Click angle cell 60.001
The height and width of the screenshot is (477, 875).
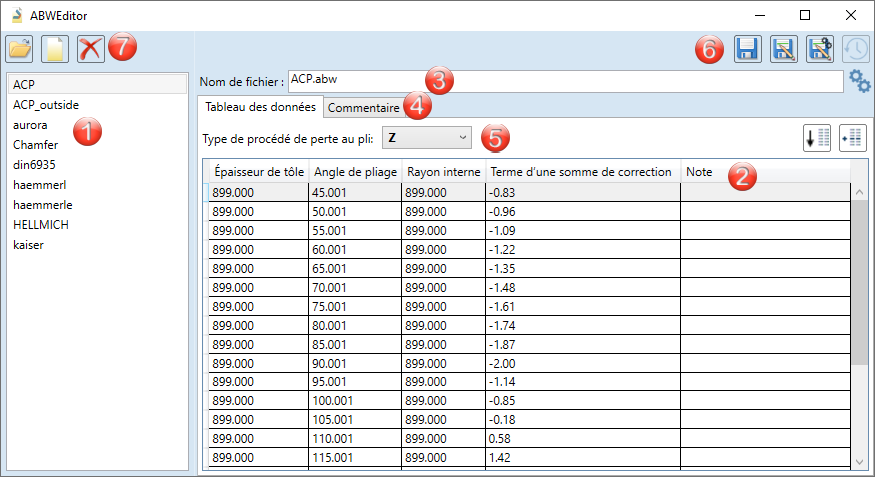pyautogui.click(x=355, y=249)
